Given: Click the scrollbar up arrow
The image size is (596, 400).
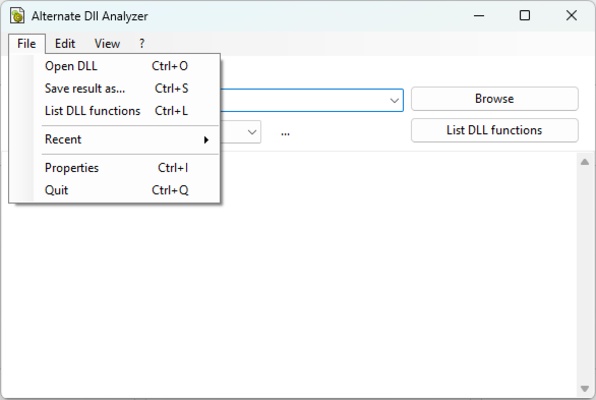Looking at the screenshot, I should click(585, 162).
